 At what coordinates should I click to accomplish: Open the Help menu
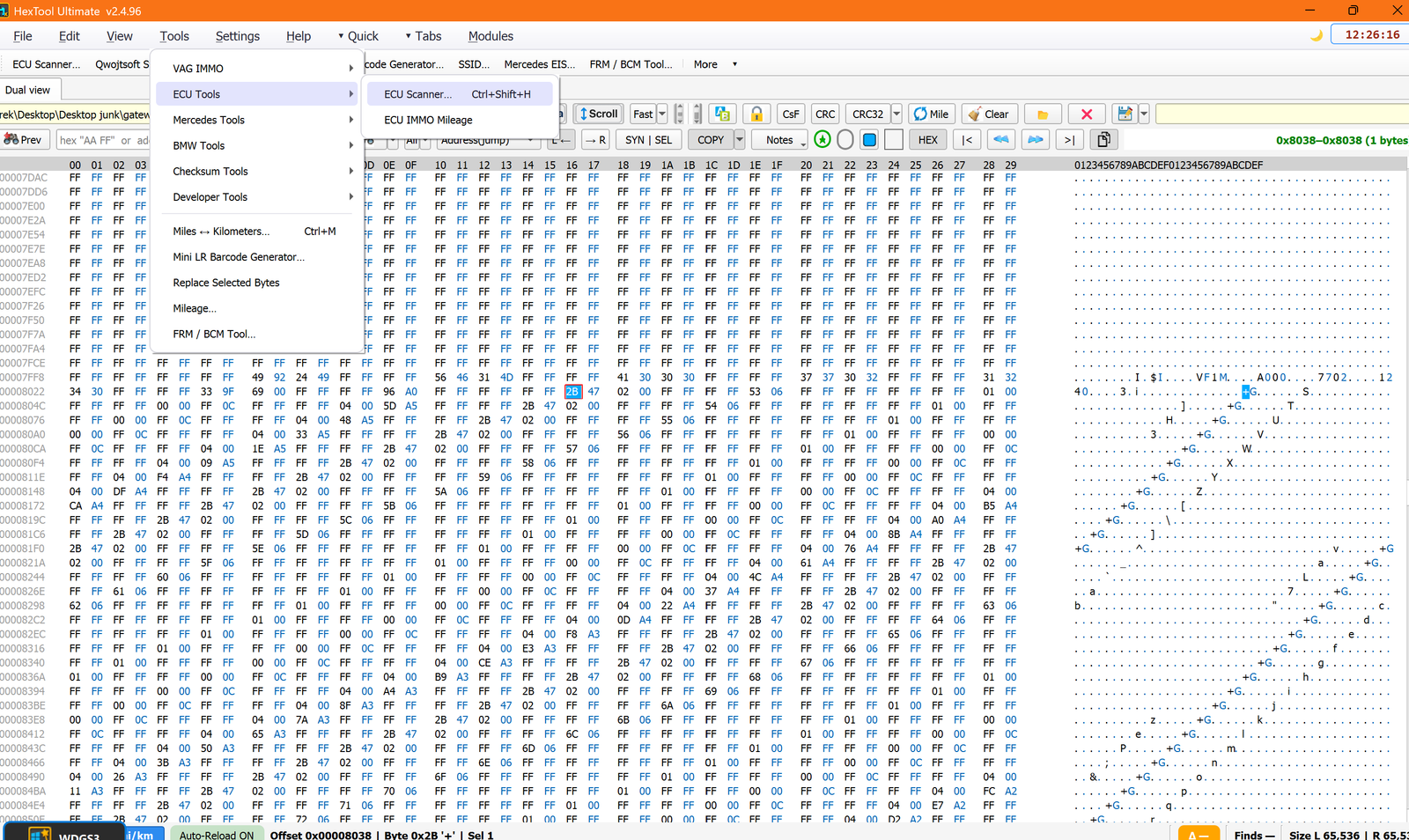pos(299,36)
